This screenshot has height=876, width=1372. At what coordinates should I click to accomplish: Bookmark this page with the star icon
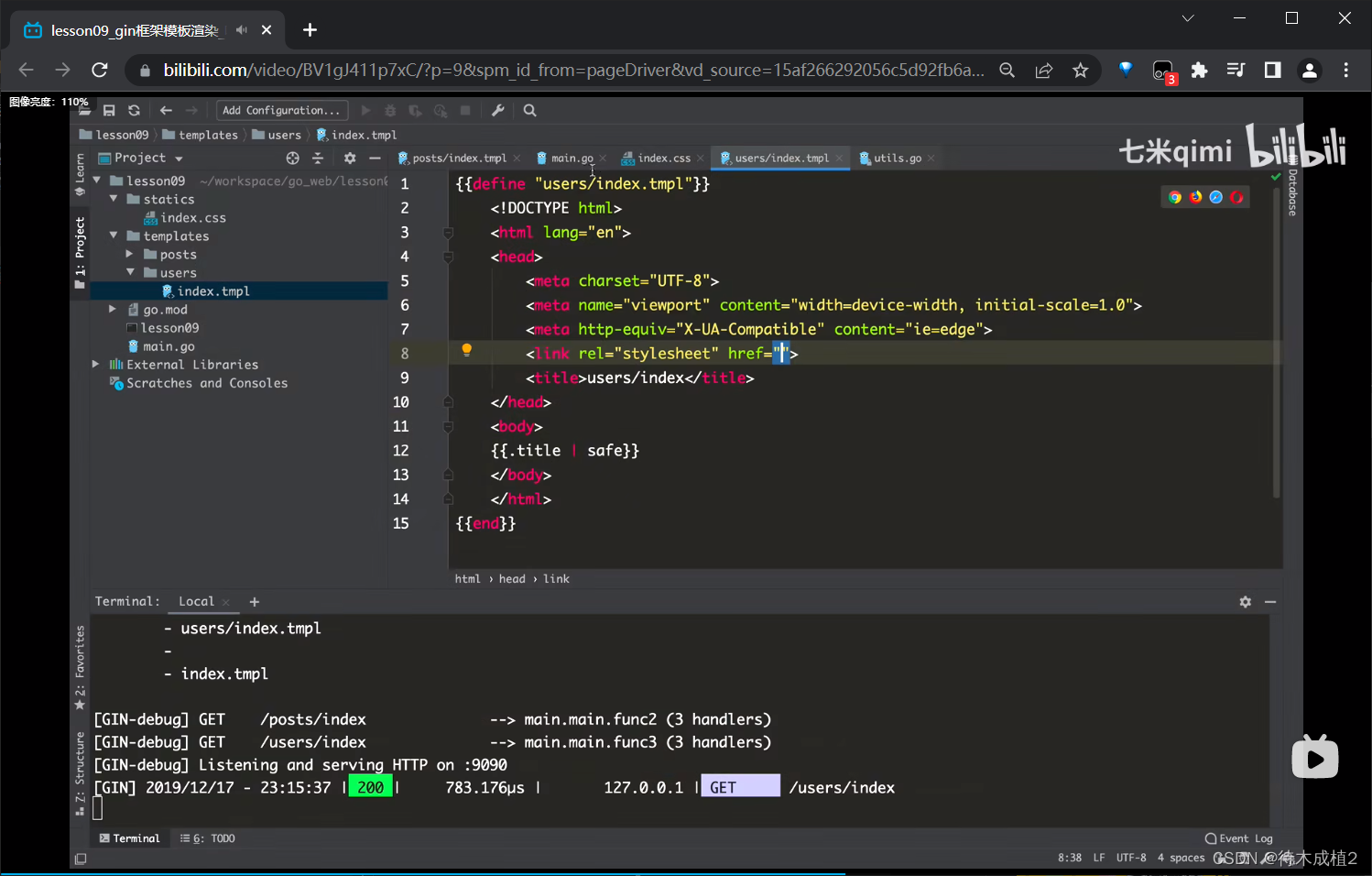[x=1081, y=71]
